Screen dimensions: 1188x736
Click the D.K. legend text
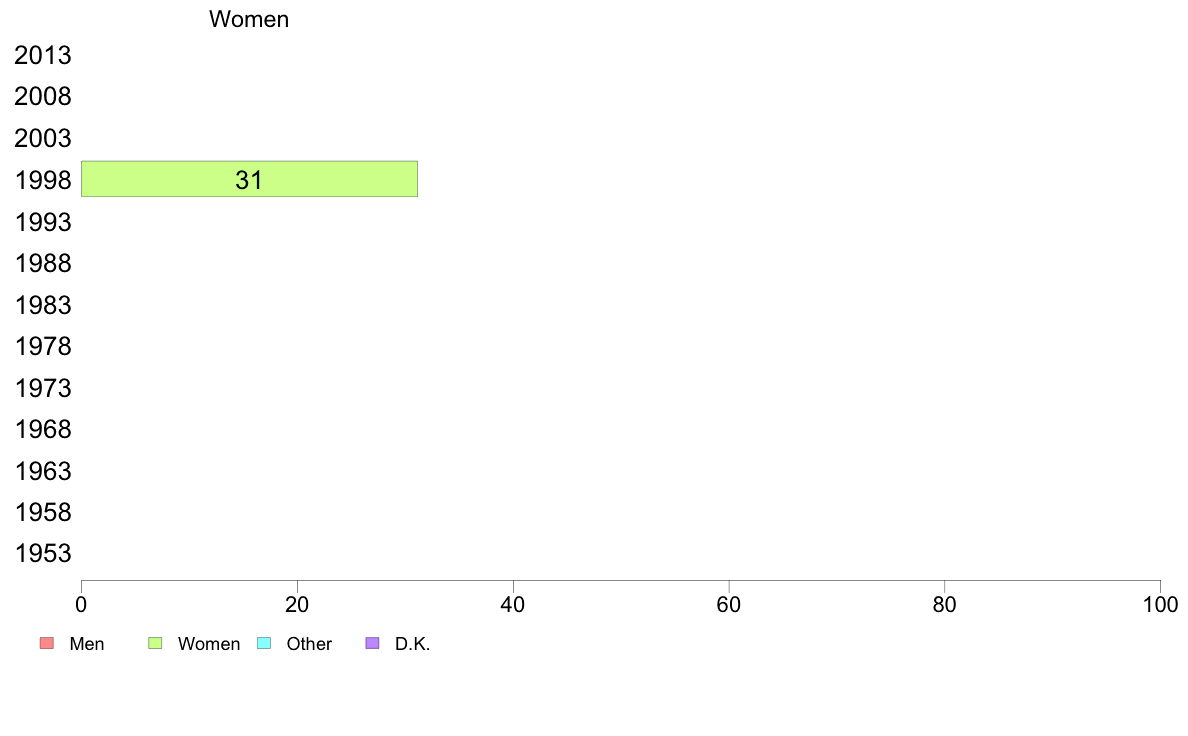[x=413, y=644]
